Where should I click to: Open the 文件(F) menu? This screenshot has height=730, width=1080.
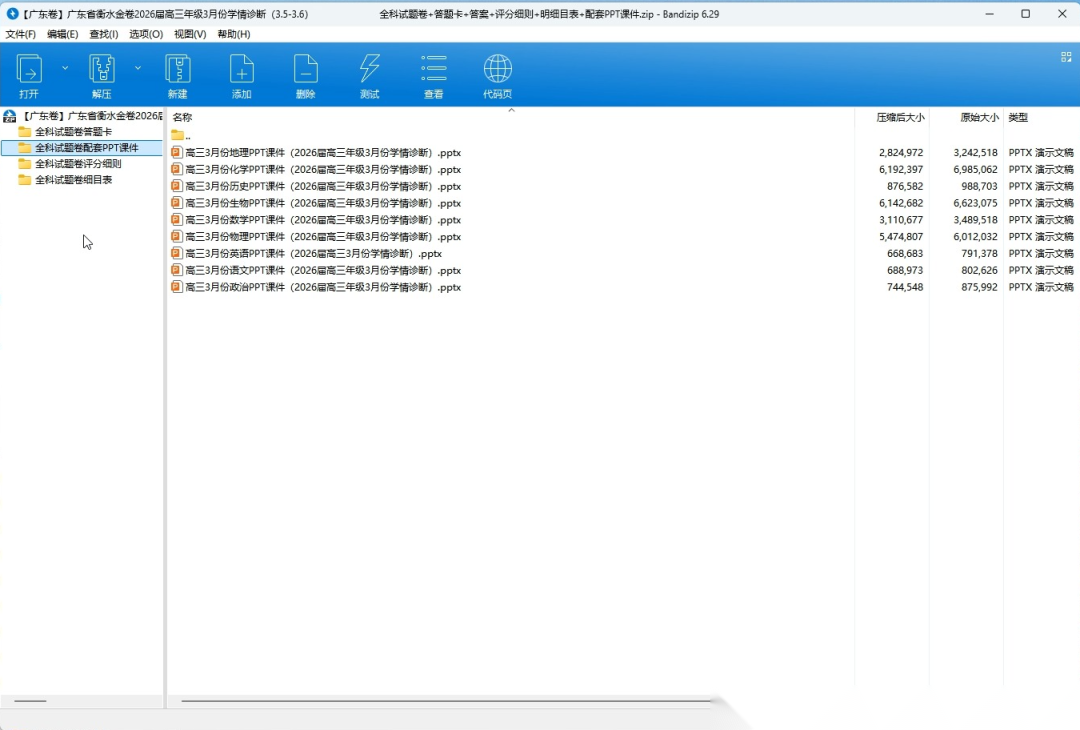tap(21, 34)
